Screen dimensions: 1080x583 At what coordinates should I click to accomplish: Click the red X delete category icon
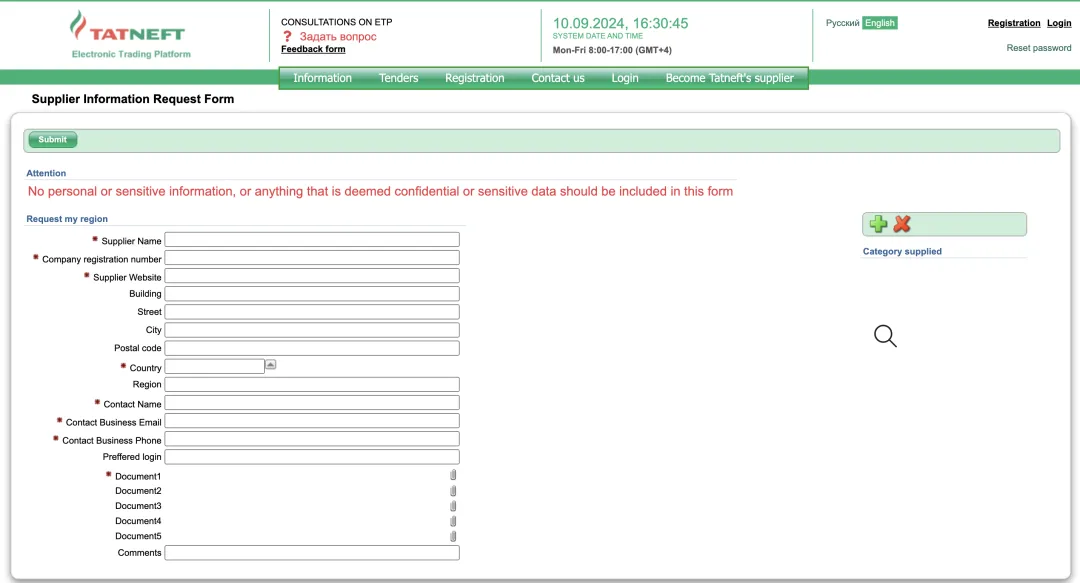pos(902,225)
